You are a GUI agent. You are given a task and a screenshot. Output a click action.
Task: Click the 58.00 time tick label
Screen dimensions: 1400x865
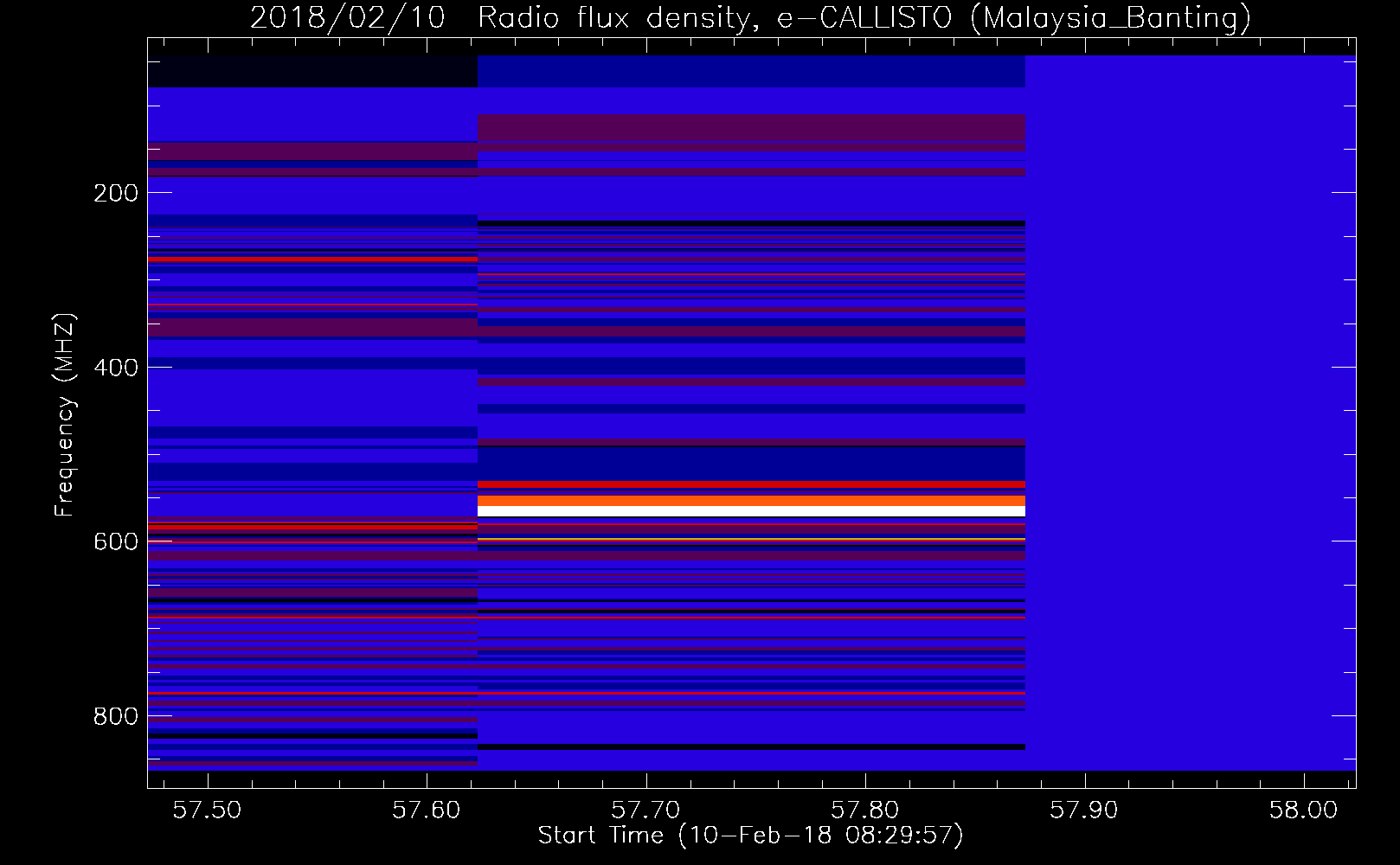tap(1303, 811)
